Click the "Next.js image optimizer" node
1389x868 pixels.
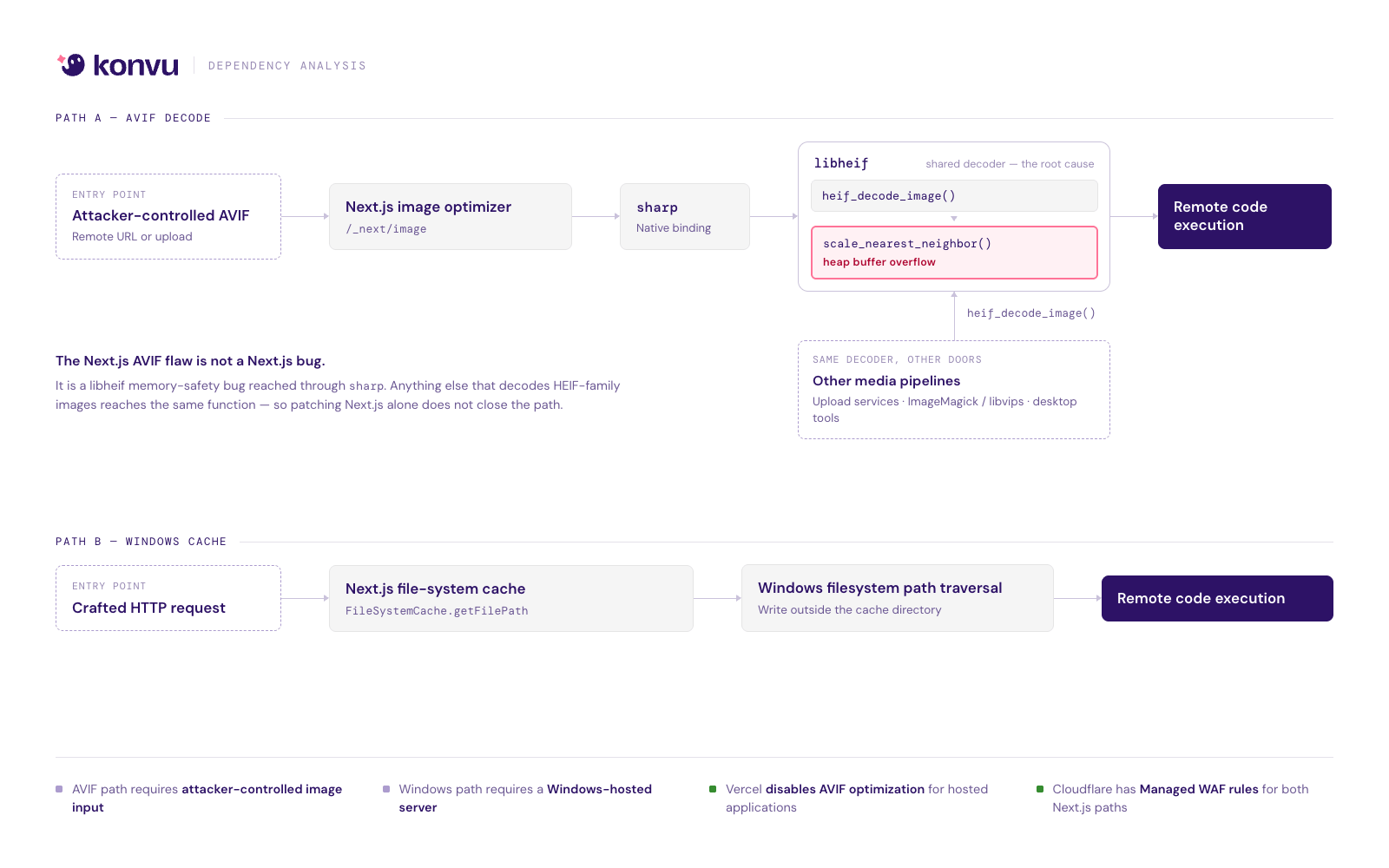click(451, 216)
